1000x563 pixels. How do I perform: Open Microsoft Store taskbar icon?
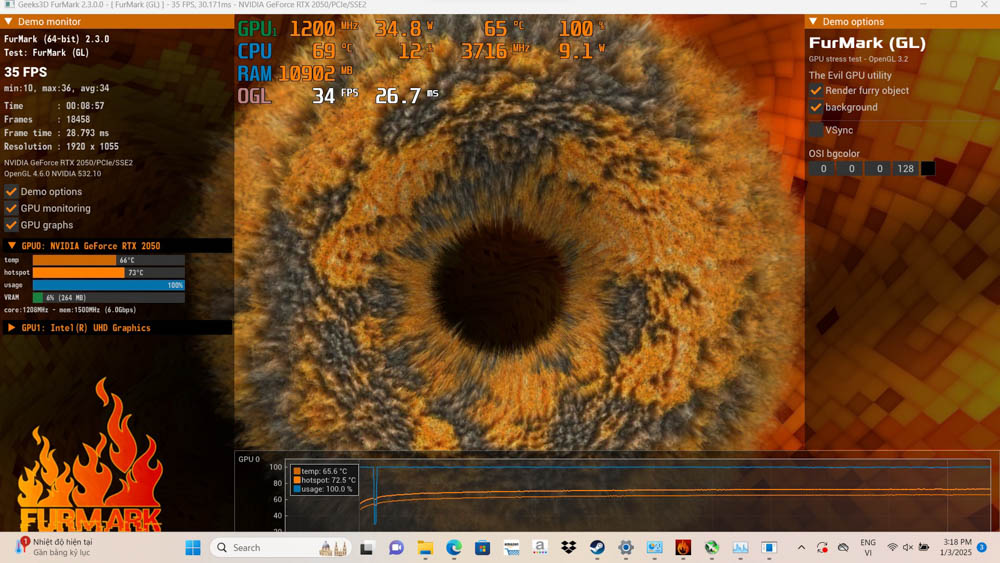click(x=482, y=548)
